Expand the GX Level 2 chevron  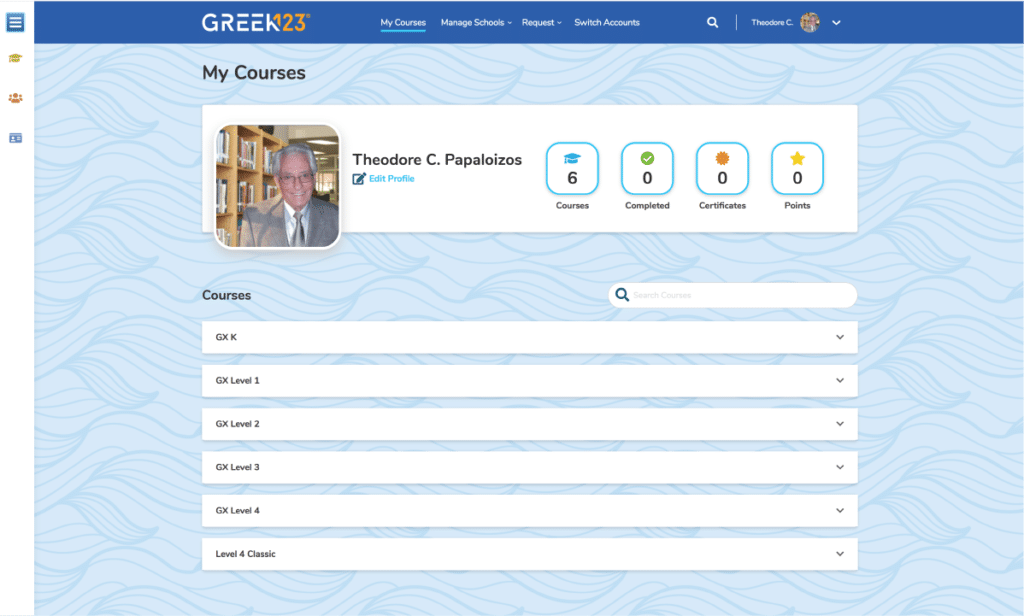pyautogui.click(x=840, y=424)
